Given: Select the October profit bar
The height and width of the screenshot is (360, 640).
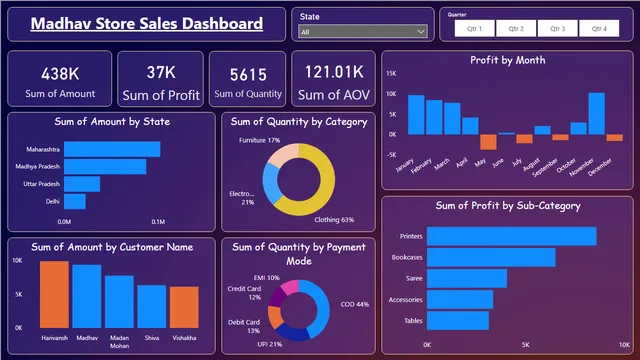Looking at the screenshot, I should tap(578, 129).
